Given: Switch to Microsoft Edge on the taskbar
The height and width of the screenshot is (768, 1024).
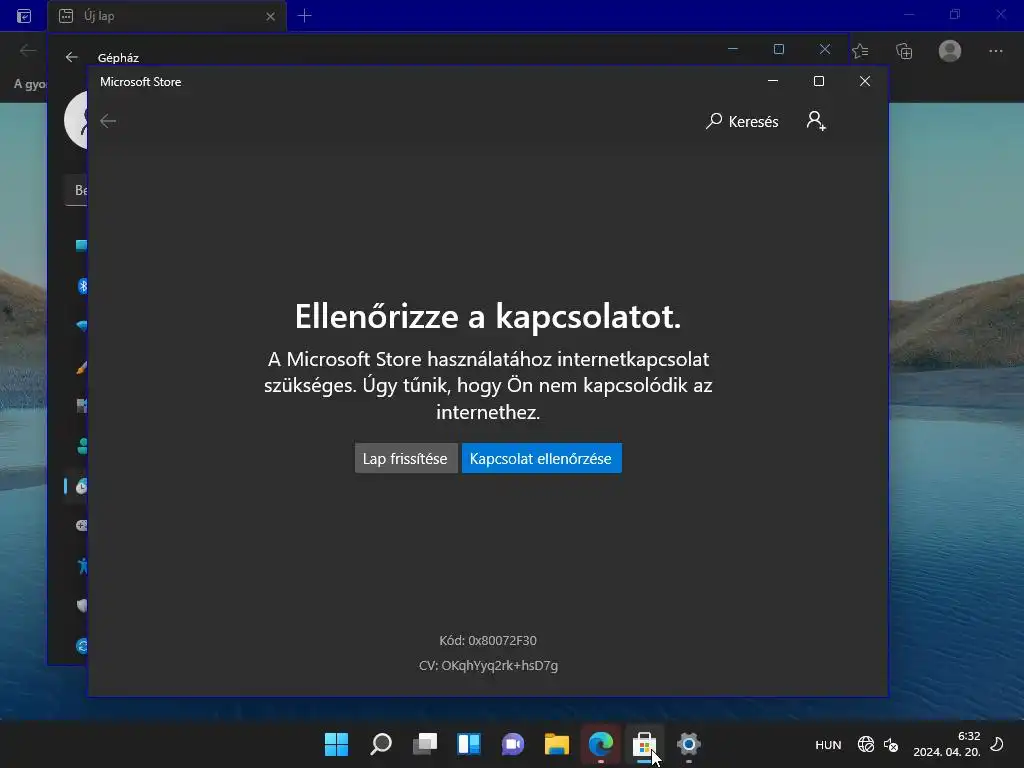Looking at the screenshot, I should pyautogui.click(x=601, y=744).
